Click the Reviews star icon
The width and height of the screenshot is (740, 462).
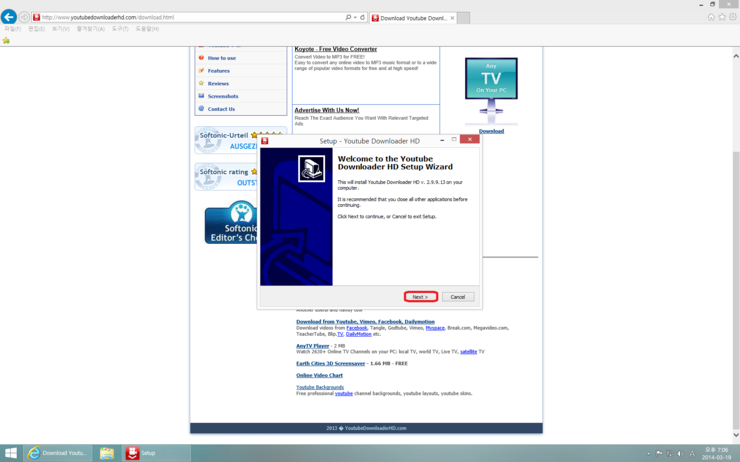[x=202, y=83]
